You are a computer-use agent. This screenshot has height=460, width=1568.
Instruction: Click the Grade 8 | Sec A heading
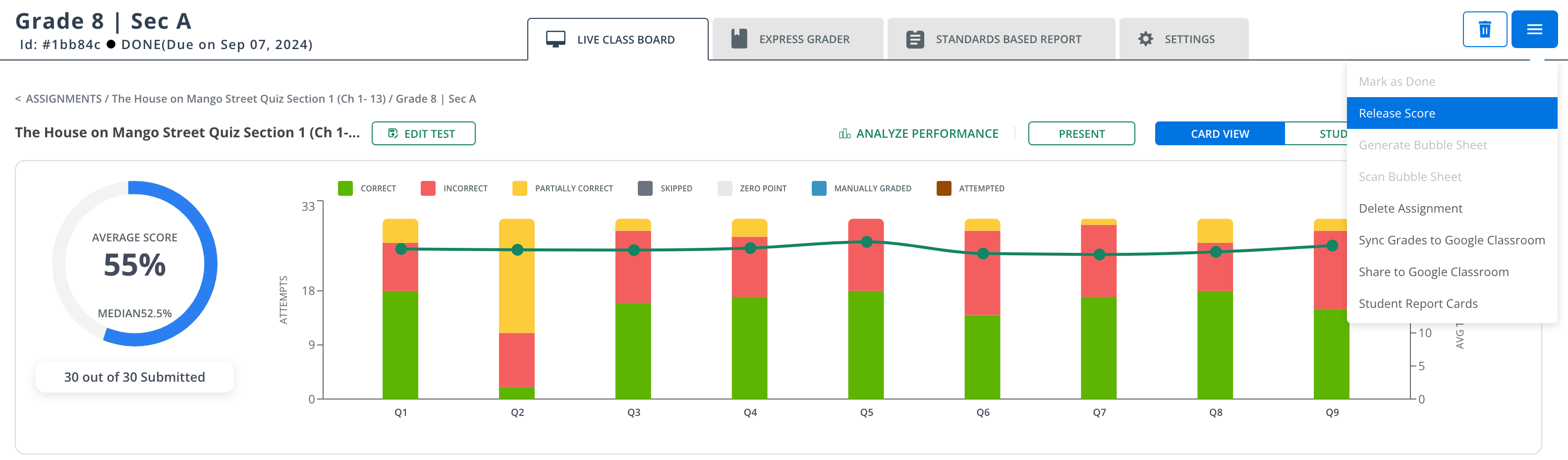[x=104, y=21]
